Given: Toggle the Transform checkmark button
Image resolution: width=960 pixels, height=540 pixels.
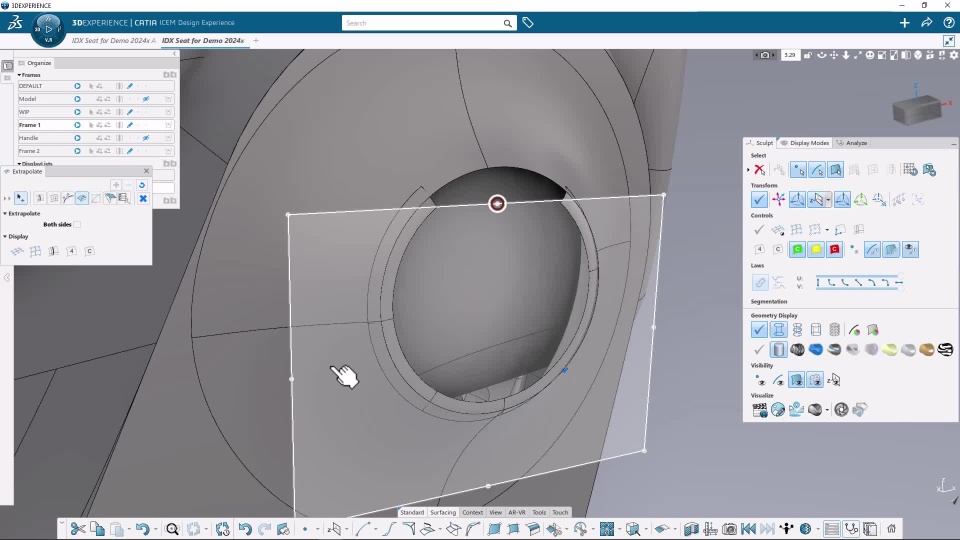Looking at the screenshot, I should pyautogui.click(x=759, y=199).
